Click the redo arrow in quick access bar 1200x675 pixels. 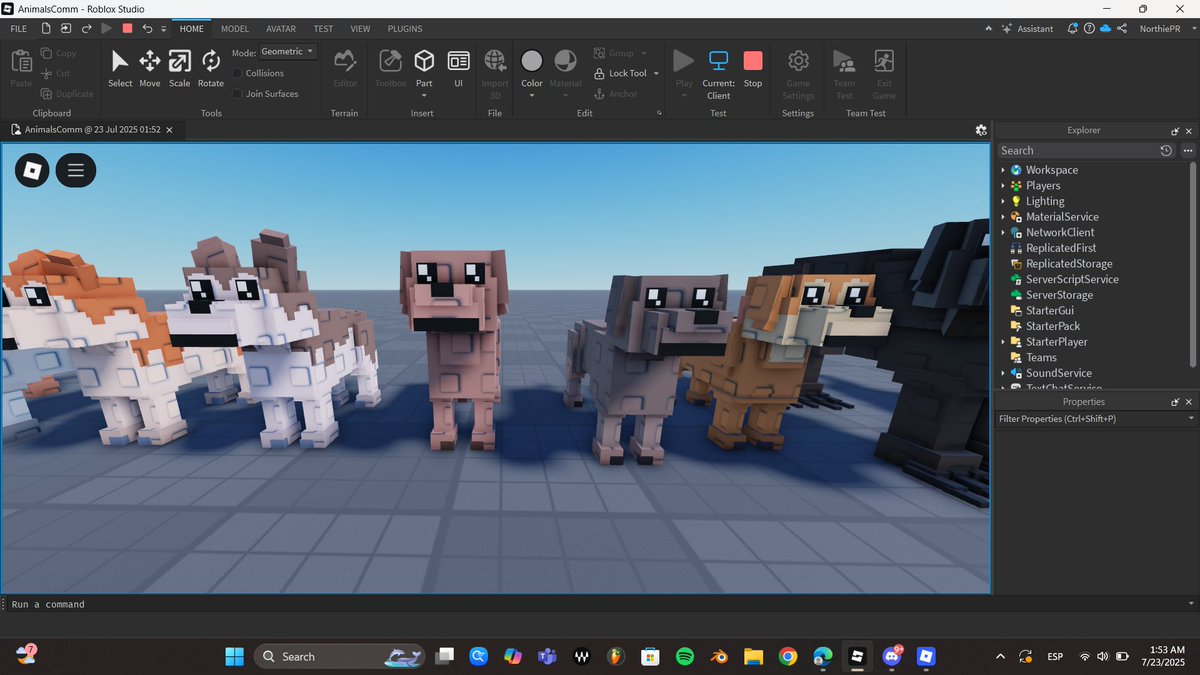87,29
